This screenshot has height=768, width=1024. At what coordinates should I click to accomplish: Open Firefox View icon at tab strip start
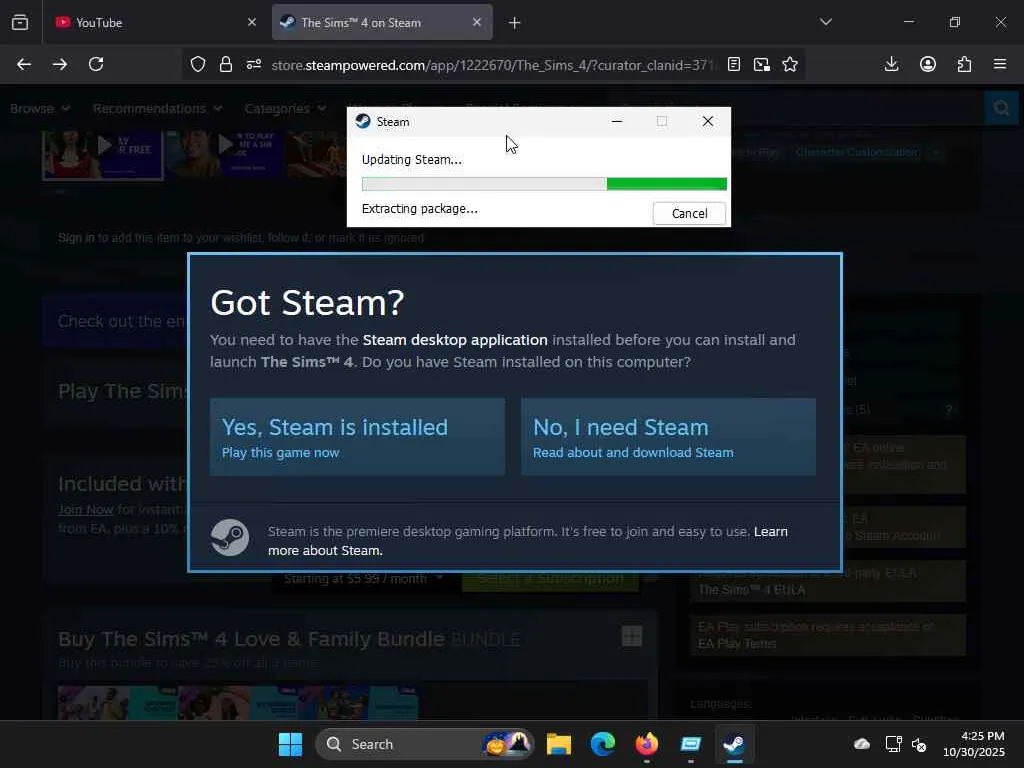pos(20,22)
